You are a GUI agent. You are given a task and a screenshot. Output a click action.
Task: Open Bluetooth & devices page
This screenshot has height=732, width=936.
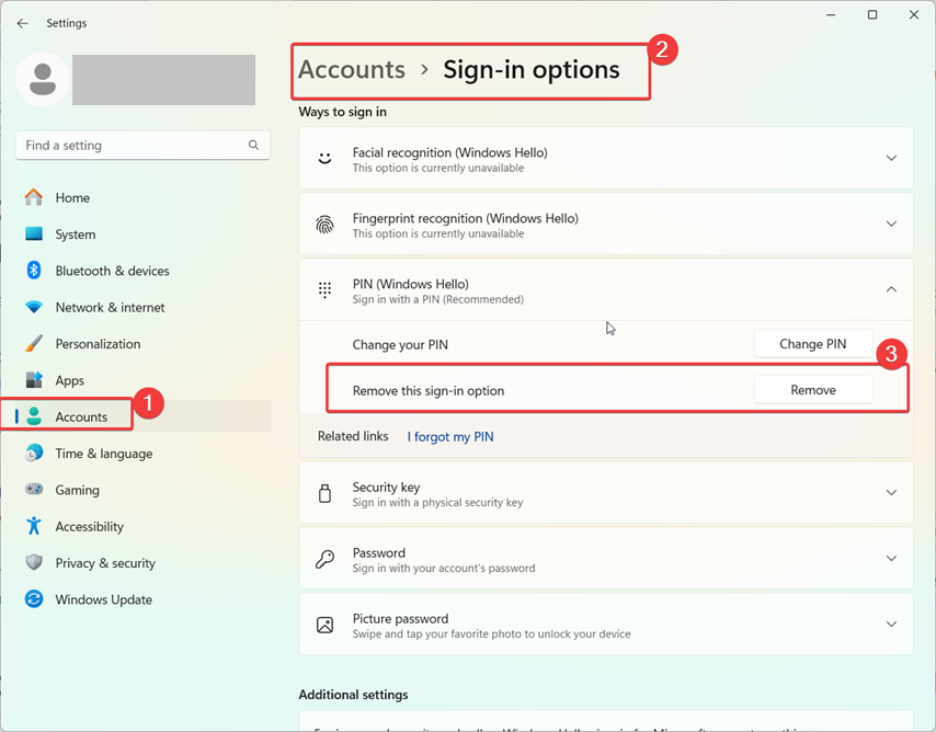tap(143, 270)
